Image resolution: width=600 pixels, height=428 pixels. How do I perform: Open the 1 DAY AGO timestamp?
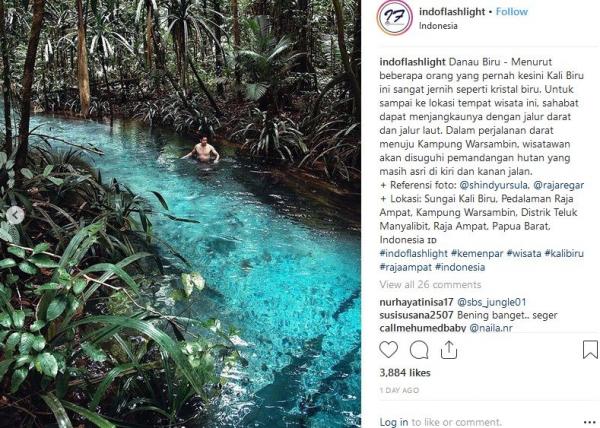(400, 390)
